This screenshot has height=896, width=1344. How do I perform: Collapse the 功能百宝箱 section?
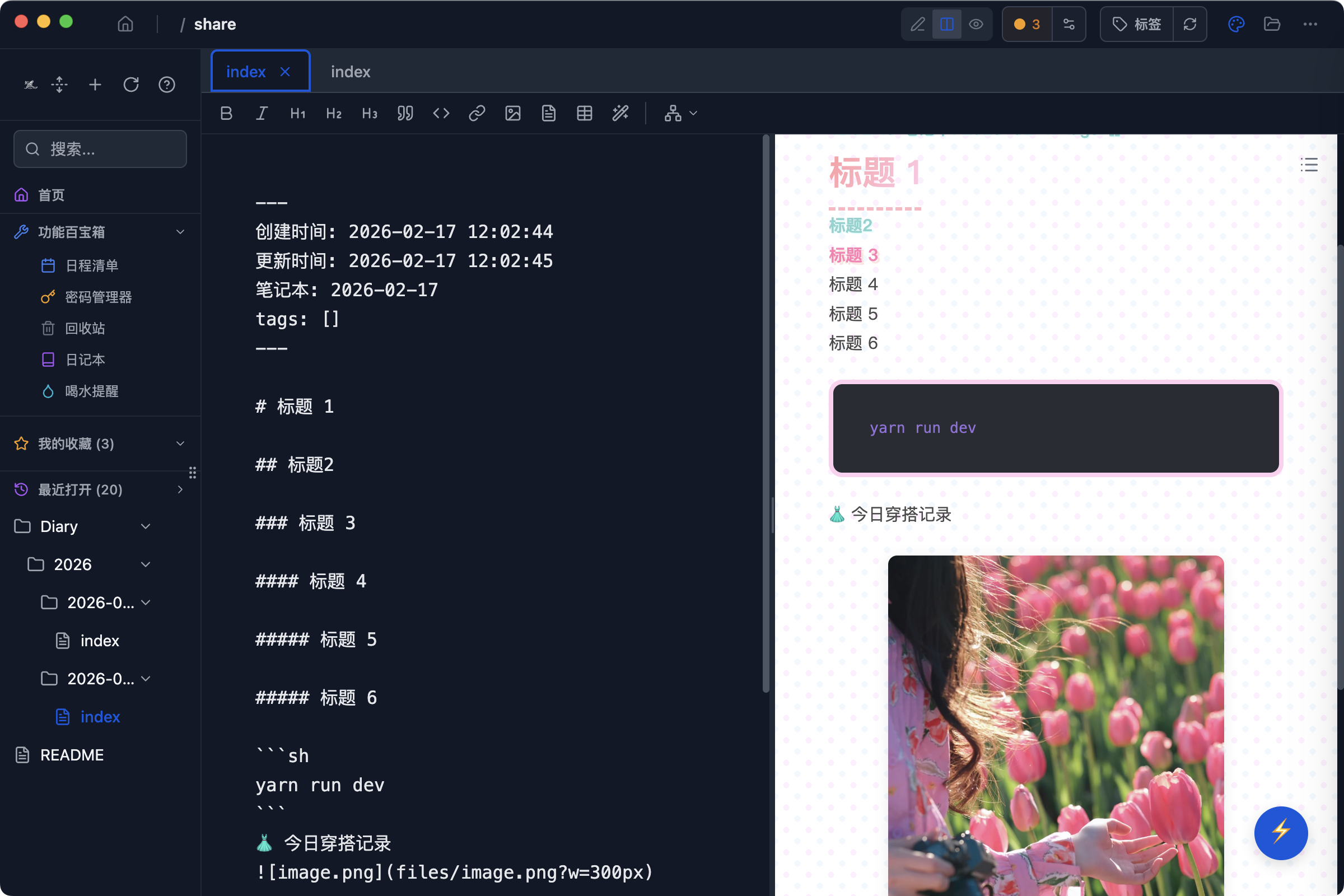pos(180,231)
